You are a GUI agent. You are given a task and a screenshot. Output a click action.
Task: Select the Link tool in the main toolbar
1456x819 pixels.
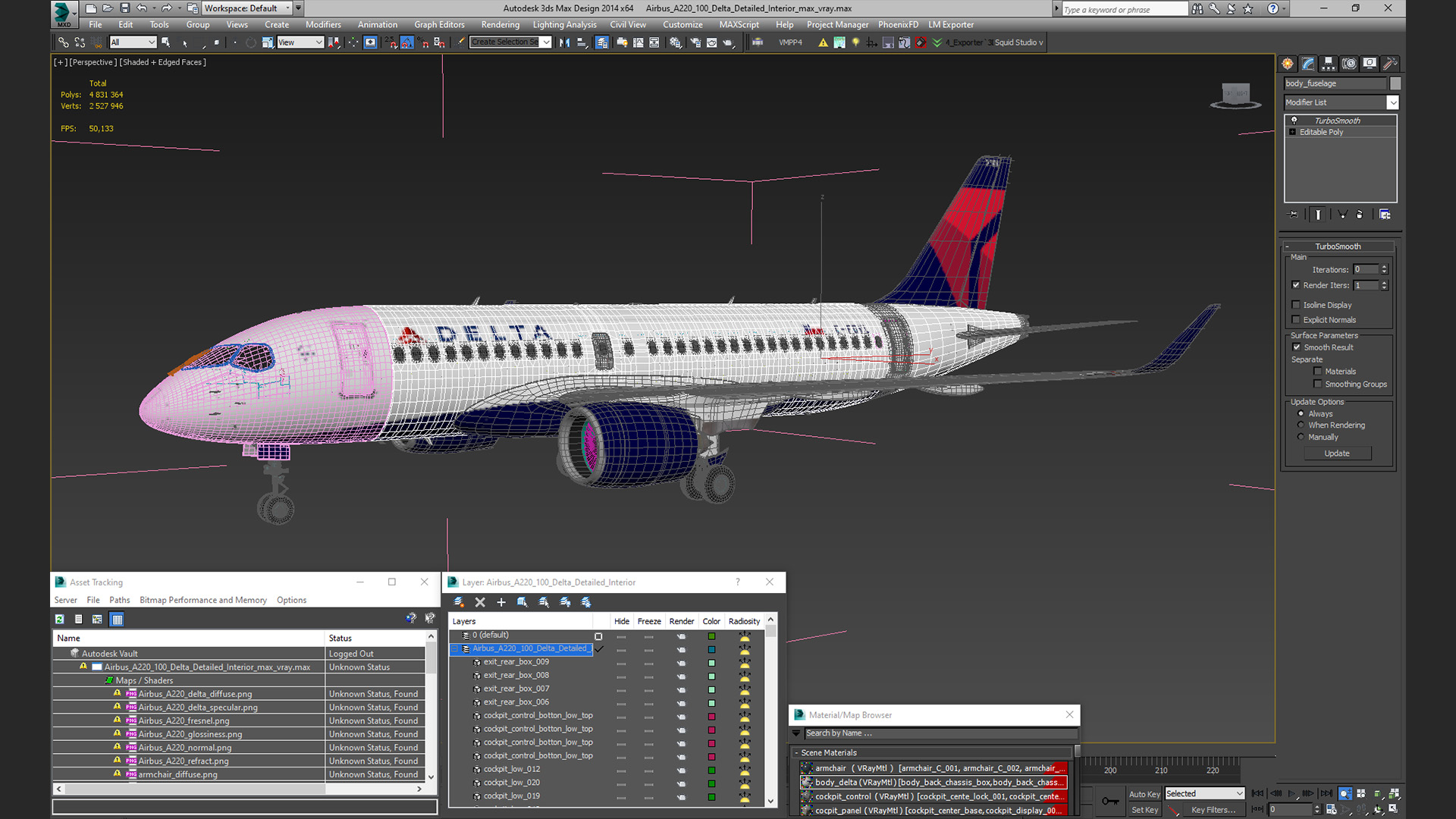(x=64, y=42)
